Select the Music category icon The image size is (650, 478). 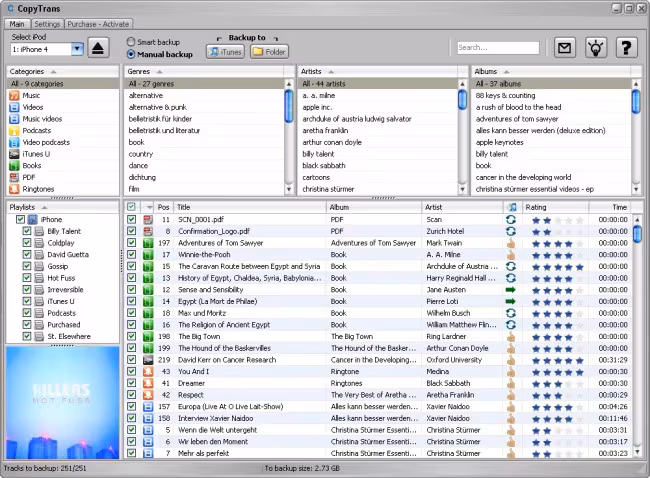[x=14, y=95]
